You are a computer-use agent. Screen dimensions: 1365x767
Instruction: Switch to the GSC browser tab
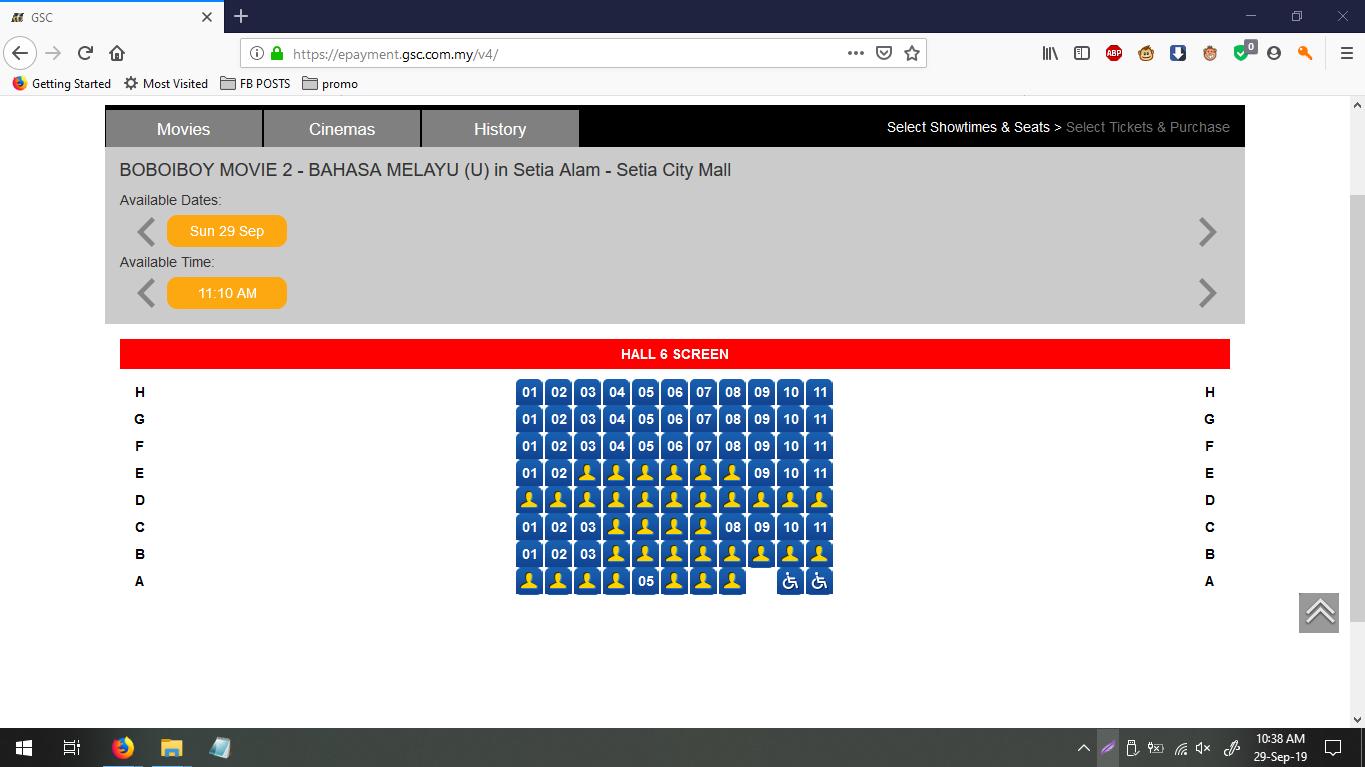110,17
